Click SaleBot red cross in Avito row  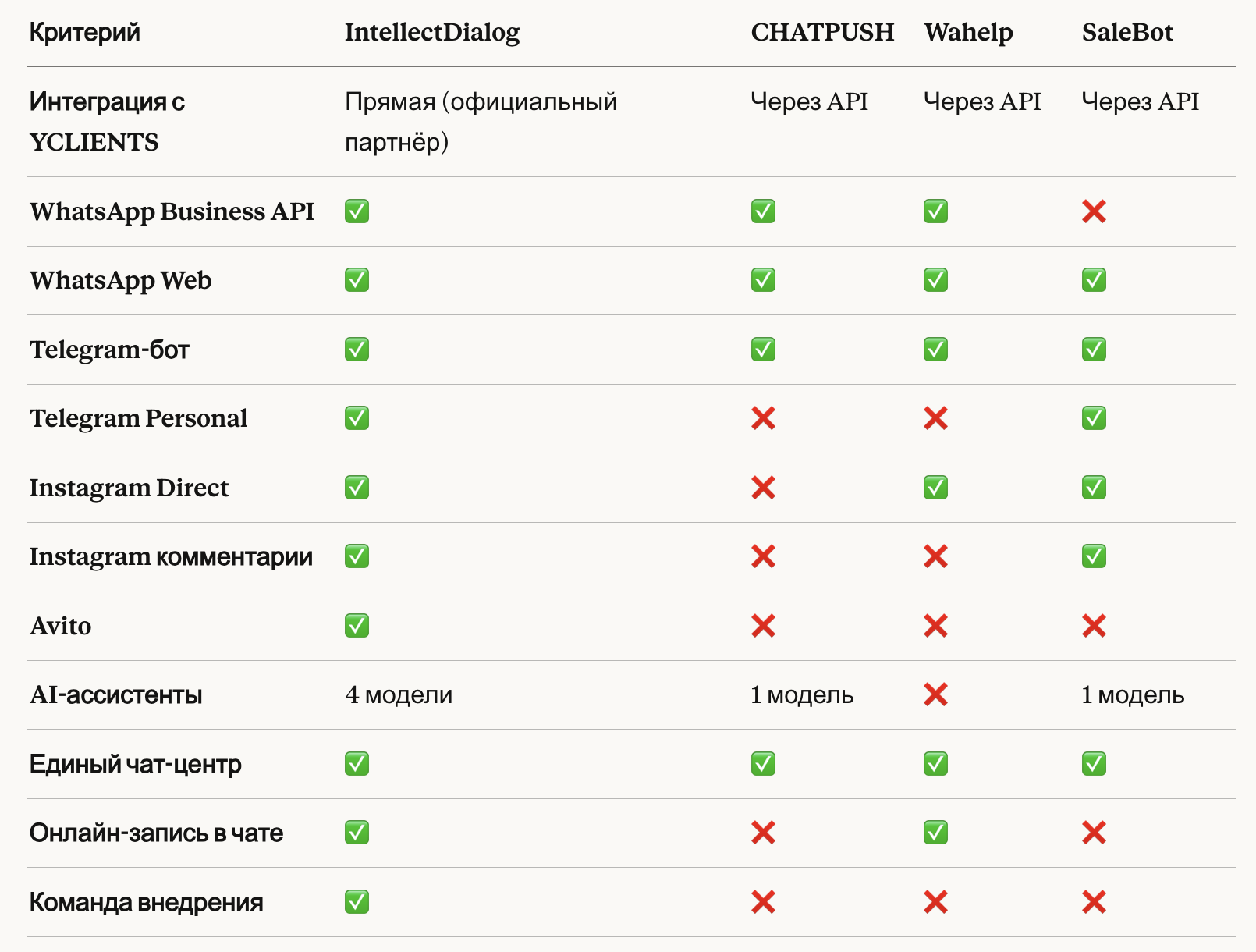[x=1094, y=626]
